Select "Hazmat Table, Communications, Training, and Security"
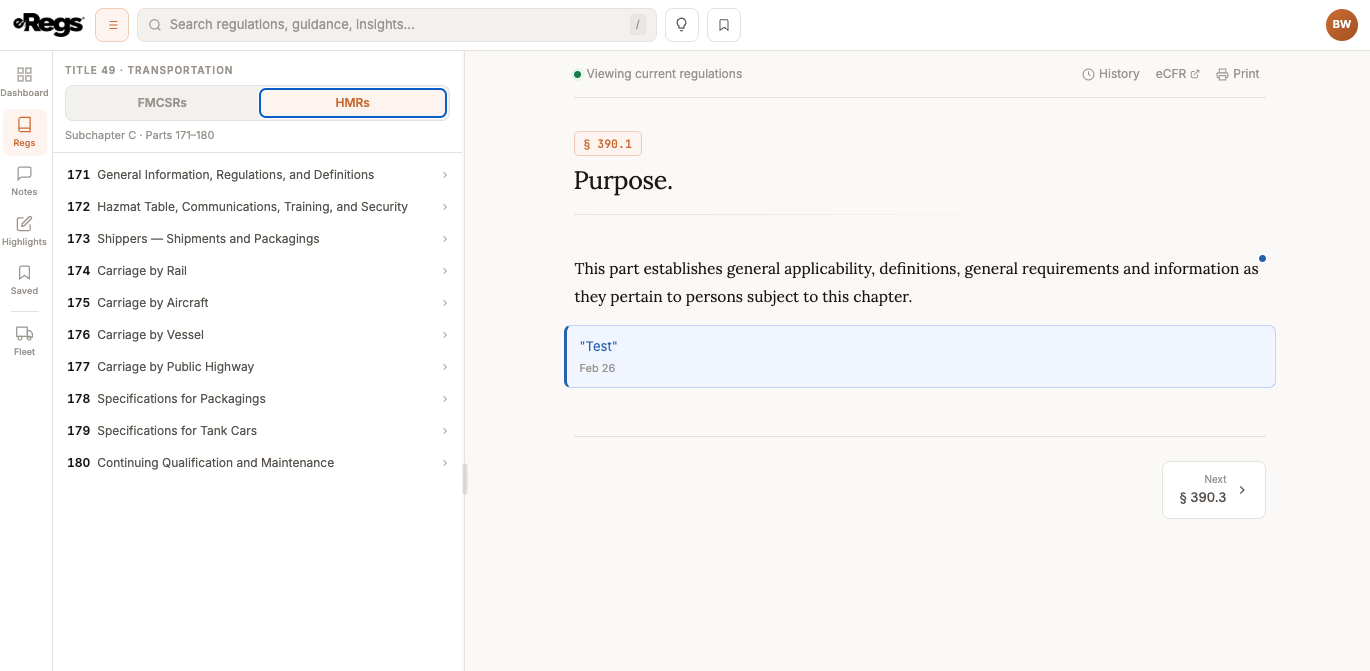 (253, 207)
